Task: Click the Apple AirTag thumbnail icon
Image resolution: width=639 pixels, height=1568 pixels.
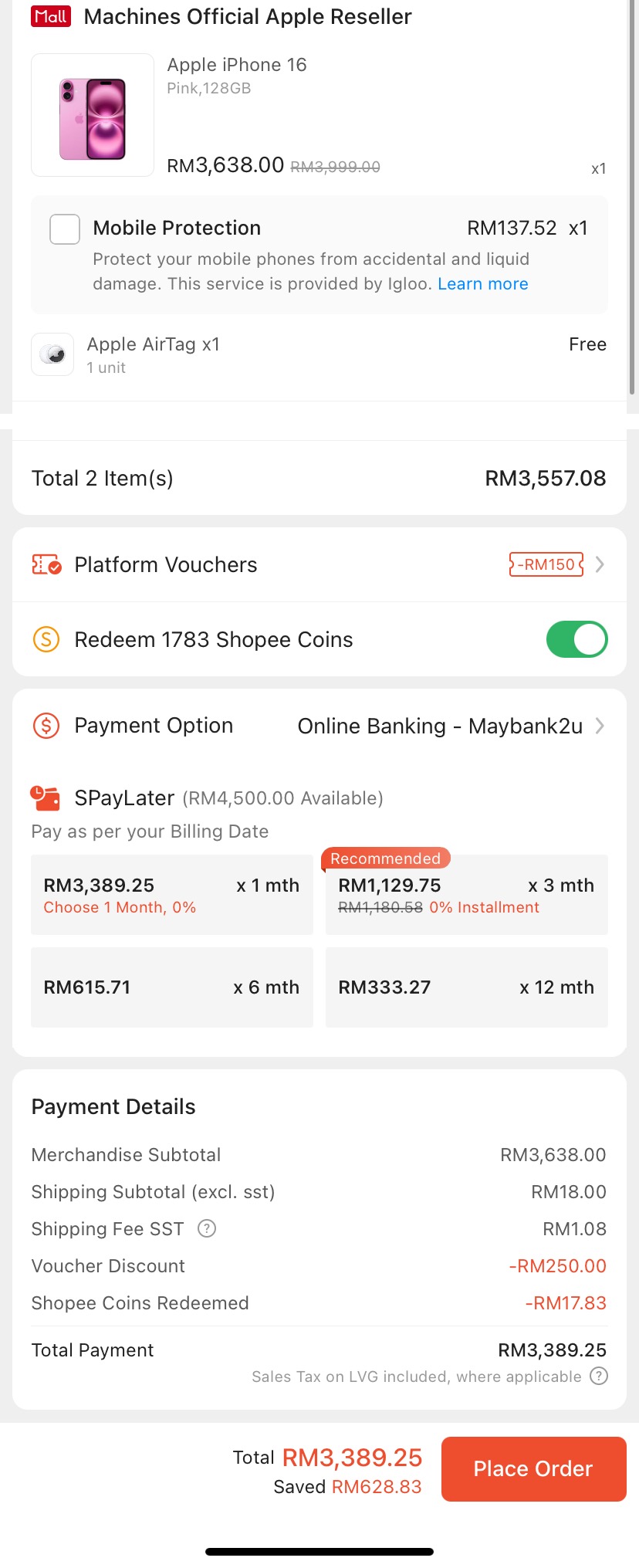Action: 52,354
